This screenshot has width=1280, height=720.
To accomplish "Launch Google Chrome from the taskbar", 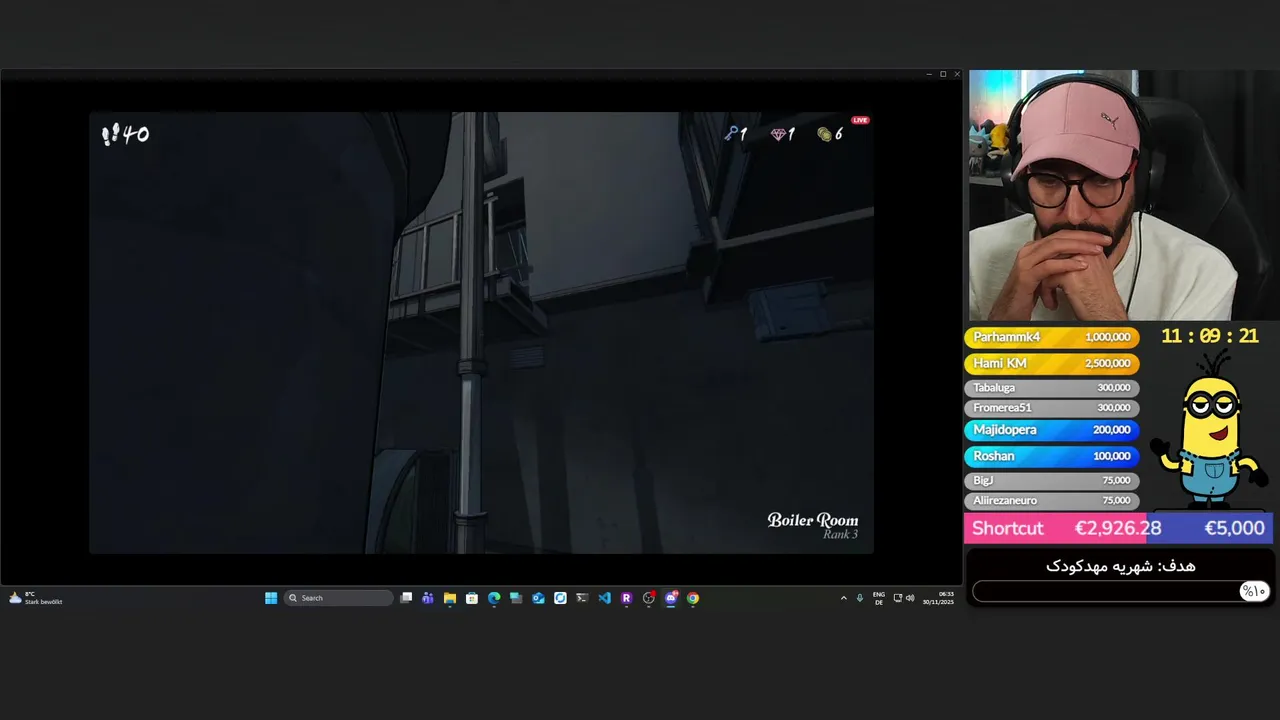I will pos(693,598).
